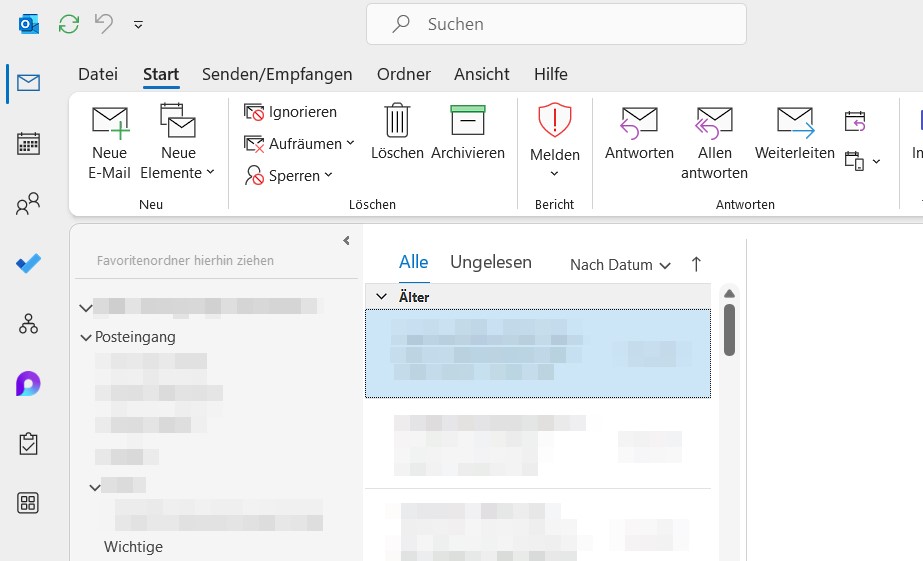Screen dimensions: 923x561
Task: Click the message list scrollbar thumb
Action: [x=729, y=330]
